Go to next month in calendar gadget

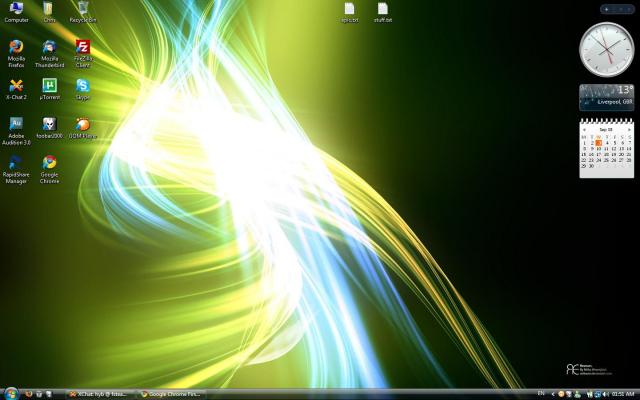629,130
